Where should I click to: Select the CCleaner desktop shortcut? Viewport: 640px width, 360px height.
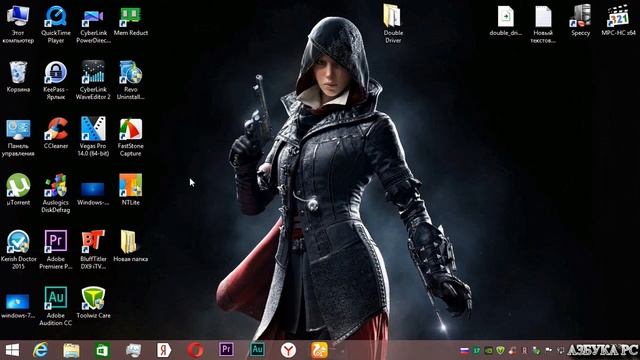click(56, 133)
